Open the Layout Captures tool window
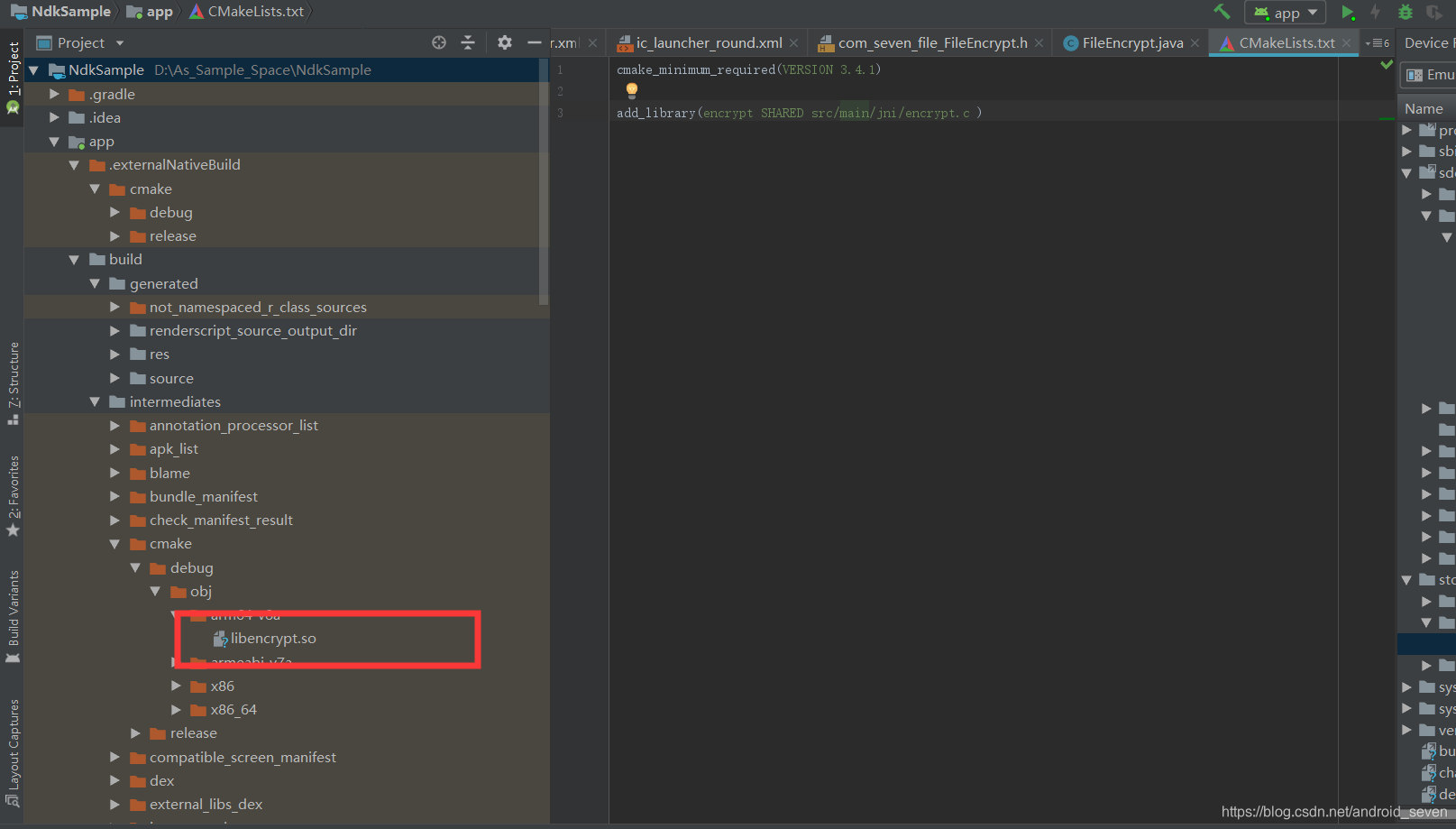The width and height of the screenshot is (1456, 829). point(13,753)
